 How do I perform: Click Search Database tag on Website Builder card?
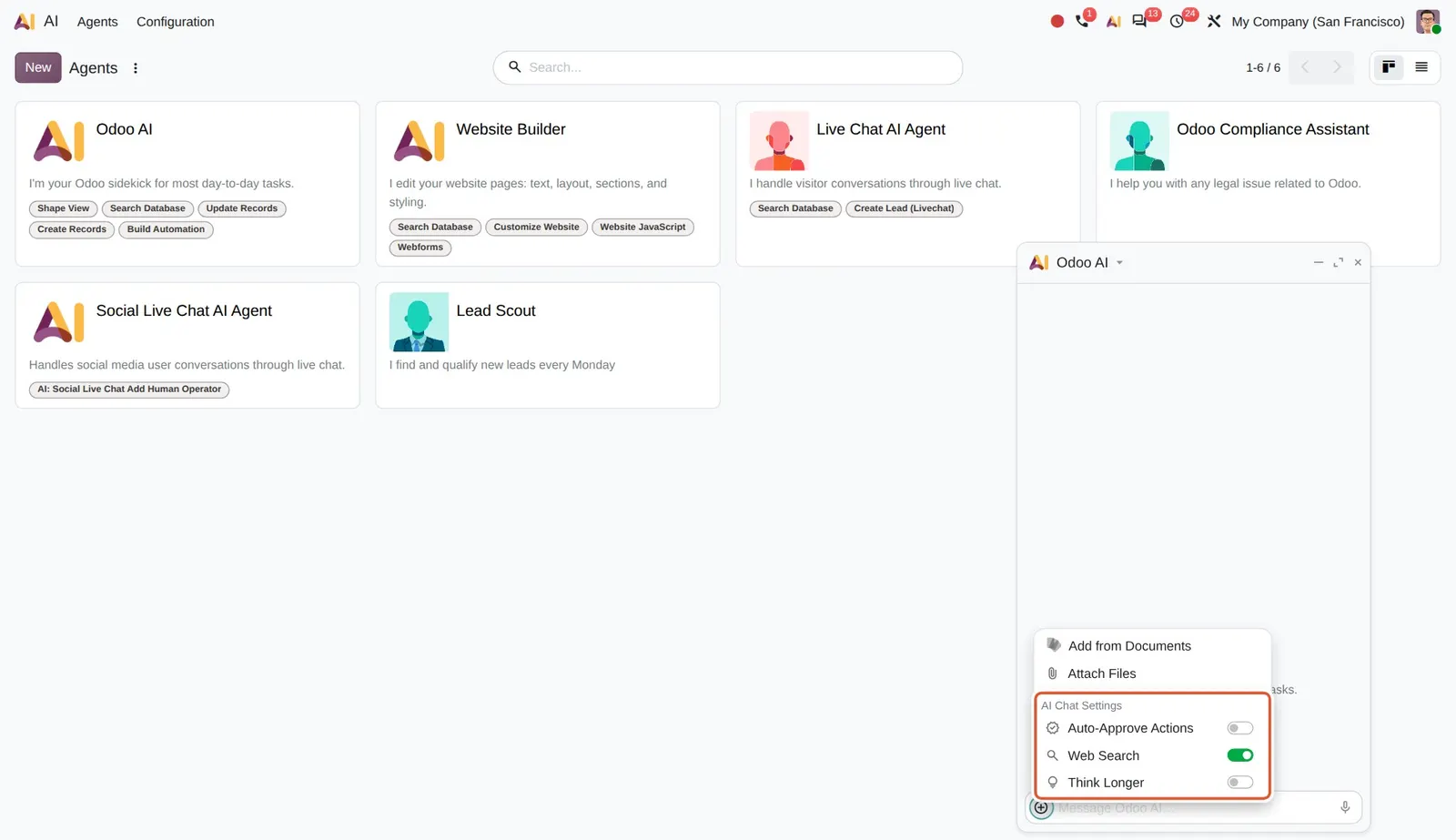pyautogui.click(x=435, y=227)
